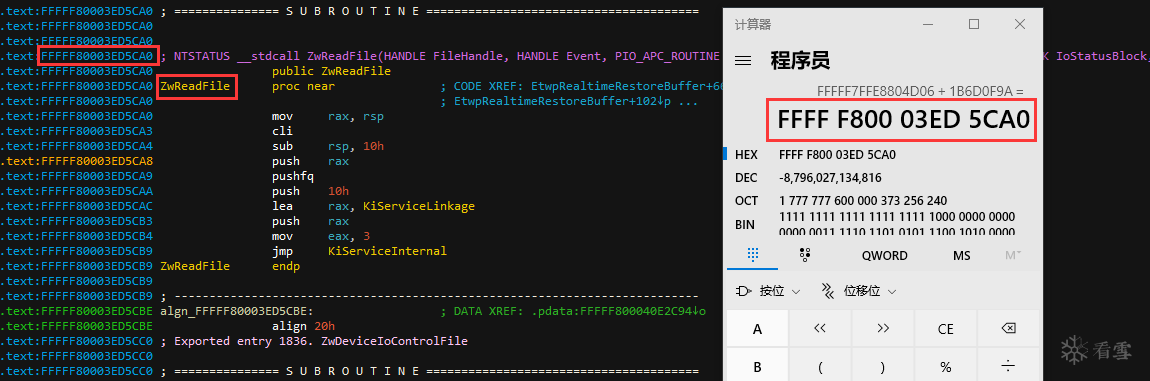Expand the 按位 bitwise dropdown
Viewport: 1150px width, 381px height.
767,291
